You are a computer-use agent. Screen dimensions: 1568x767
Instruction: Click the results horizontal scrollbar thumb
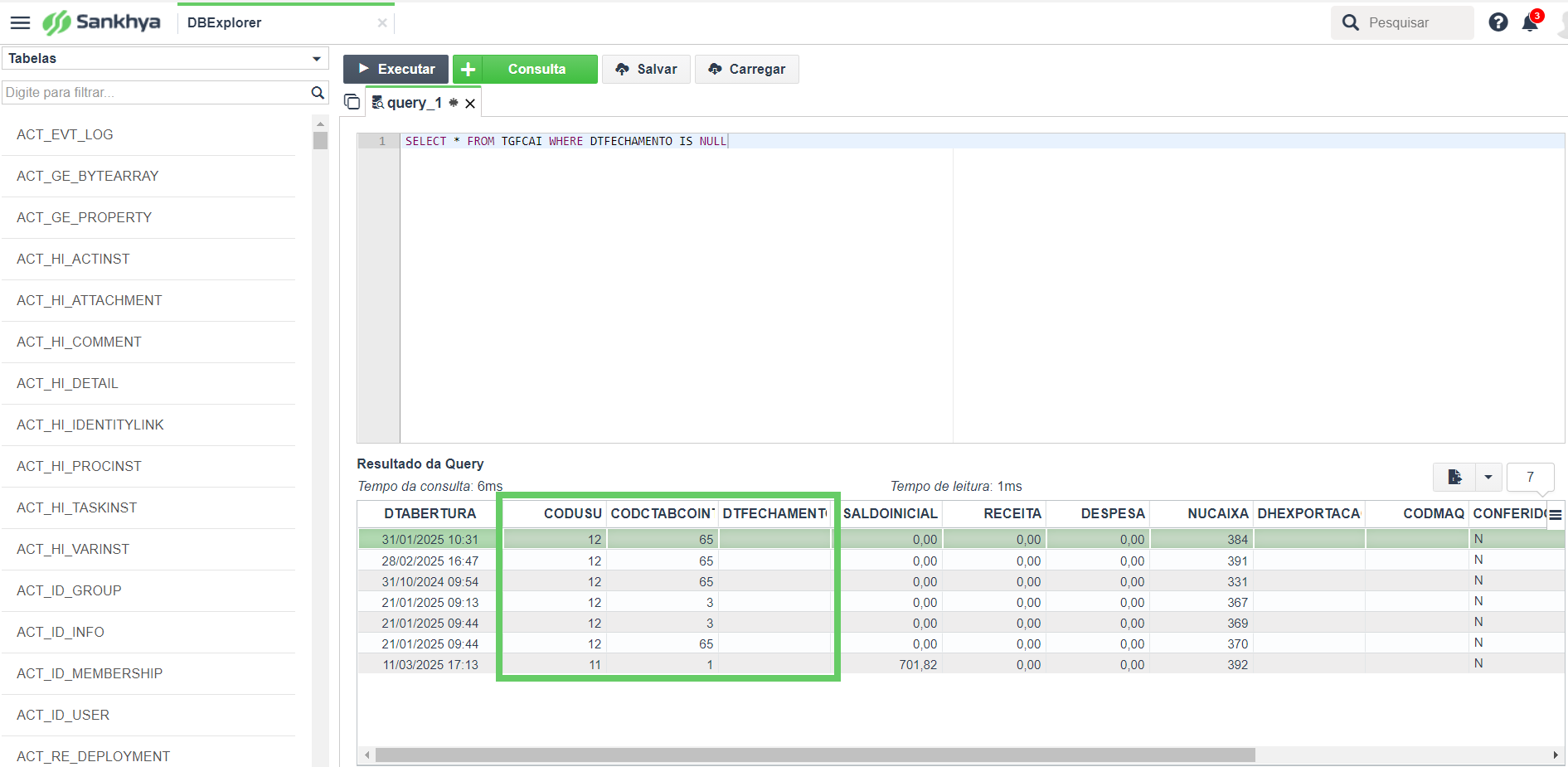[815, 755]
